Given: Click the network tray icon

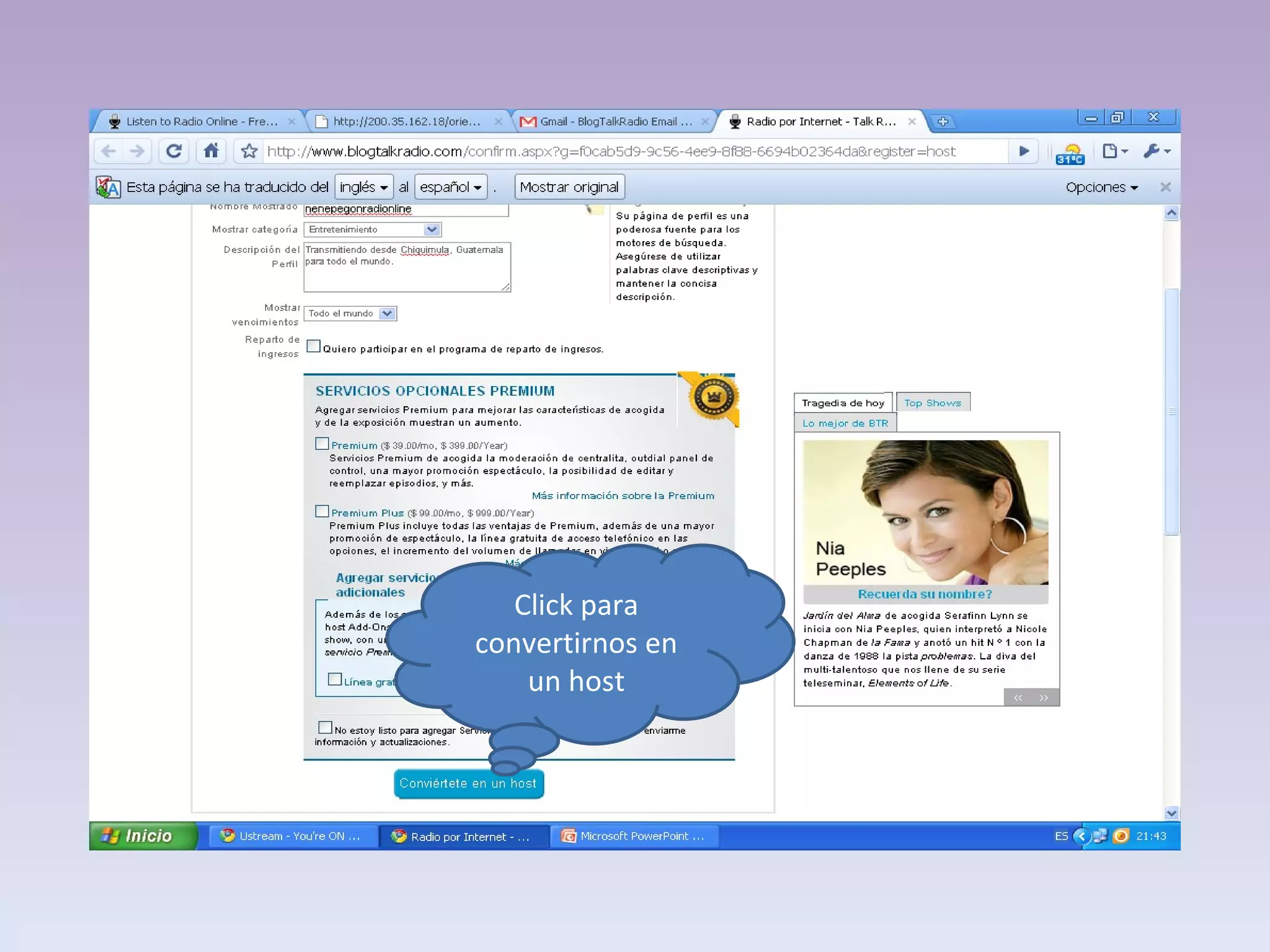Looking at the screenshot, I should [1100, 836].
